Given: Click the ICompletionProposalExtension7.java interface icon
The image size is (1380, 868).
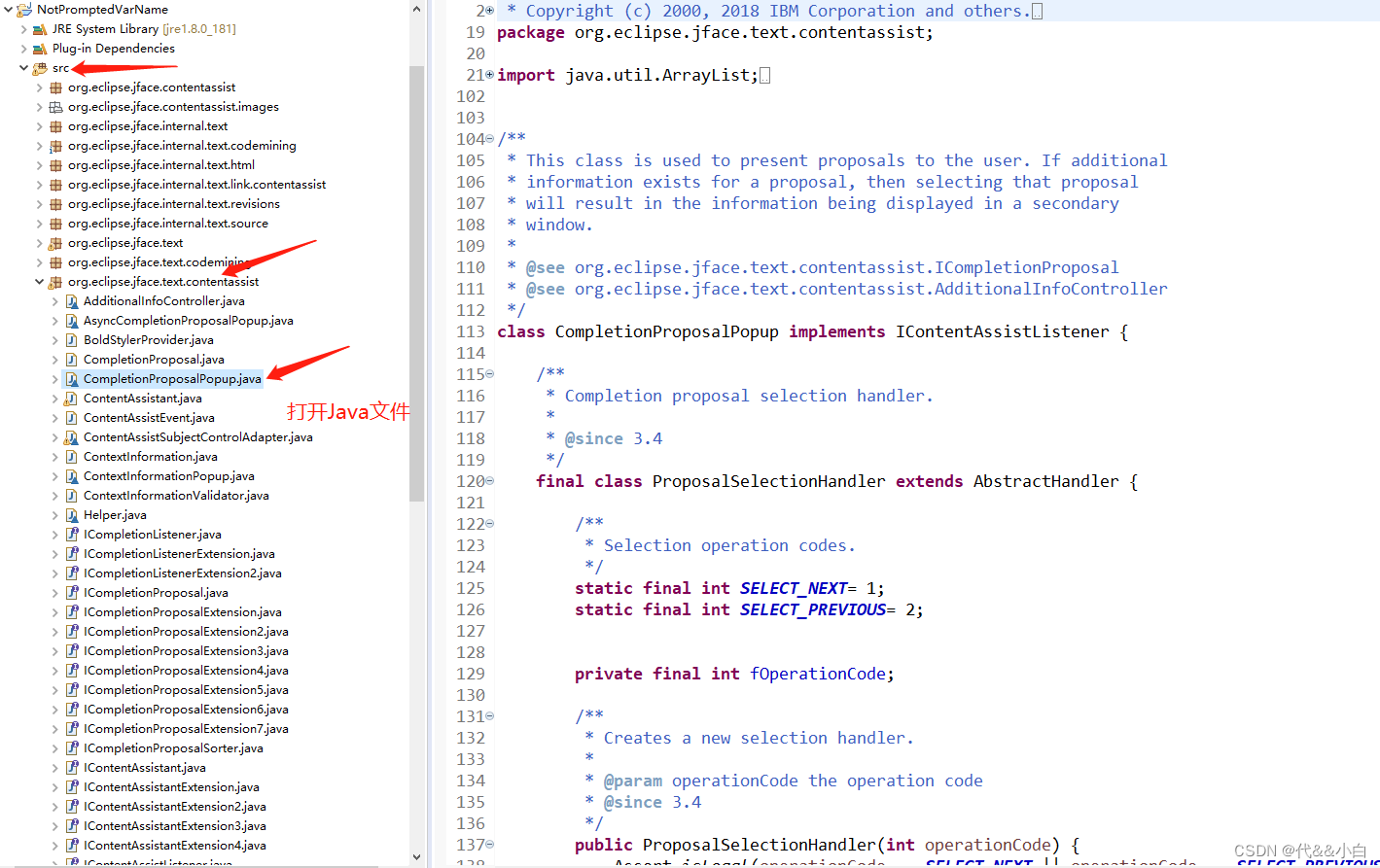Looking at the screenshot, I should [x=71, y=729].
